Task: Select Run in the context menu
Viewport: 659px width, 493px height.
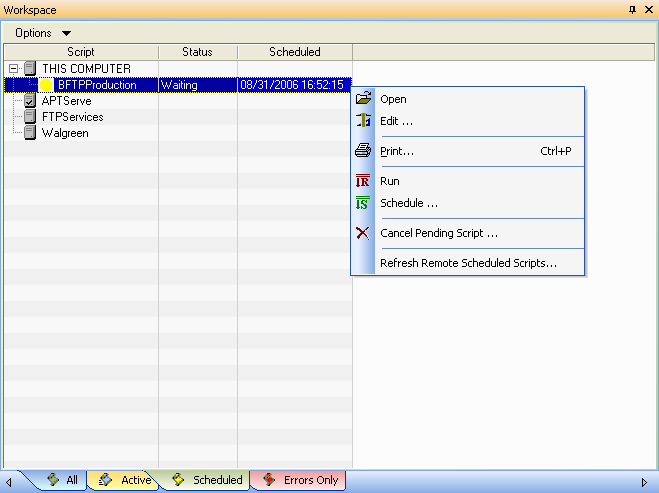Action: click(x=467, y=181)
